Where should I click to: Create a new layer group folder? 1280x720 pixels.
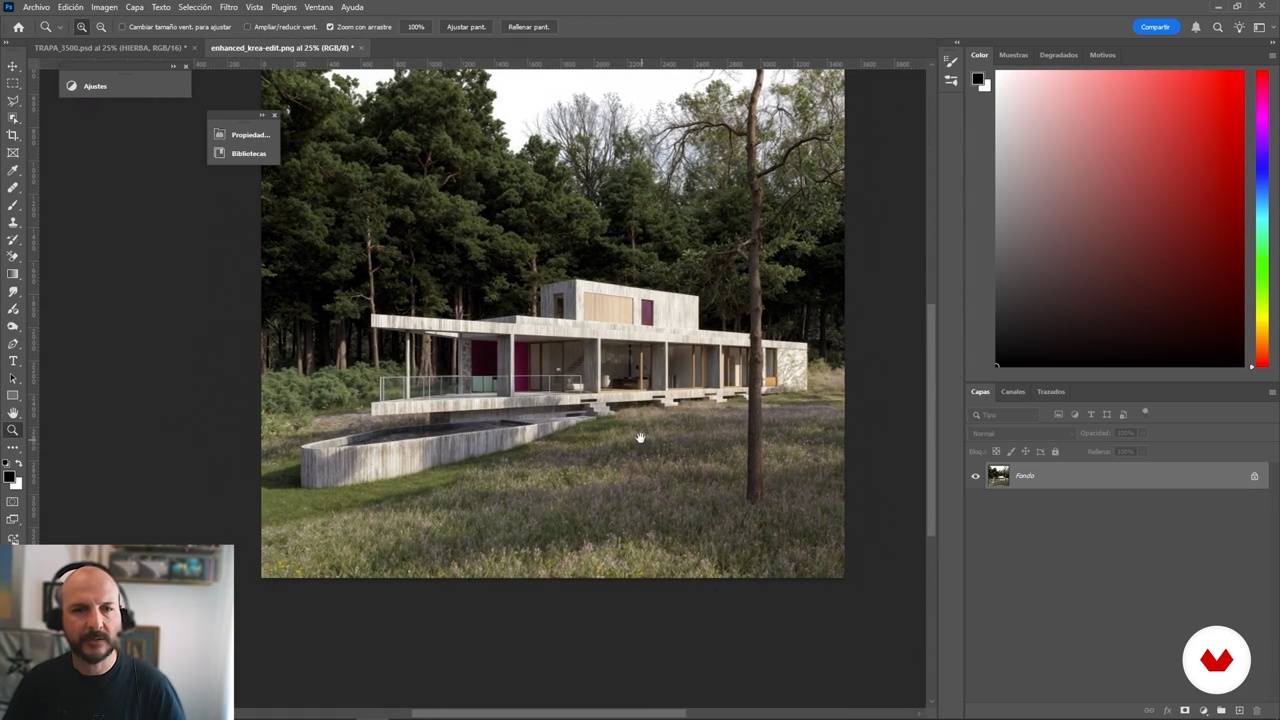point(1221,710)
